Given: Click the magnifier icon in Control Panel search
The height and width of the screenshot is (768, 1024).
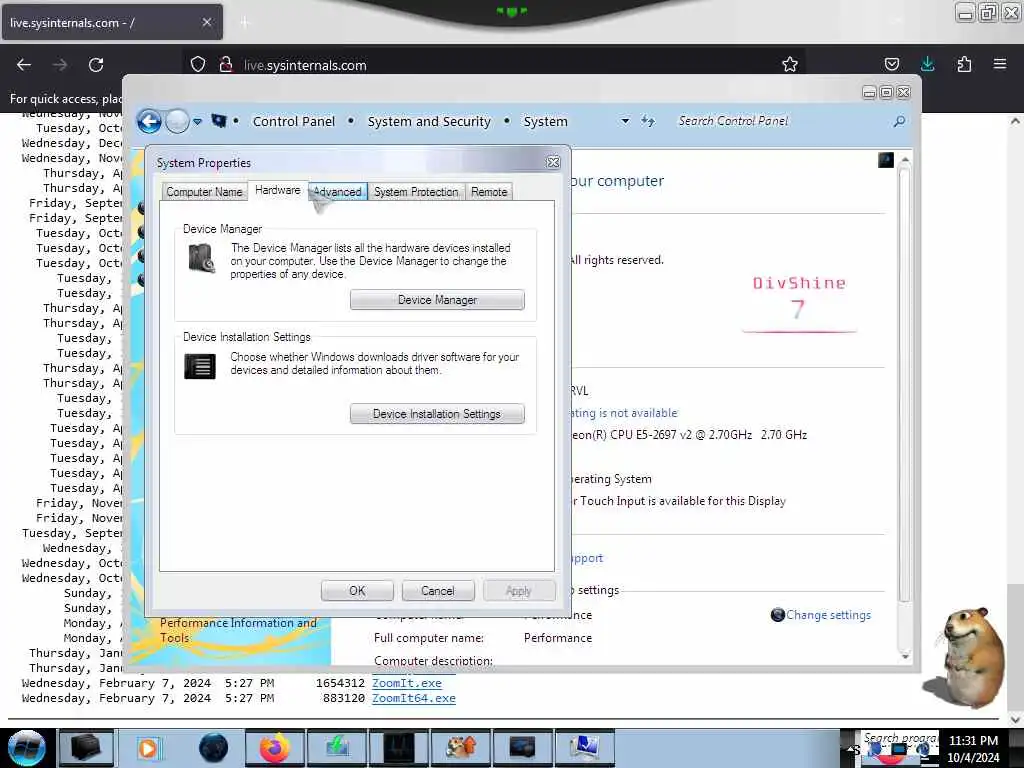Looking at the screenshot, I should click(x=899, y=121).
